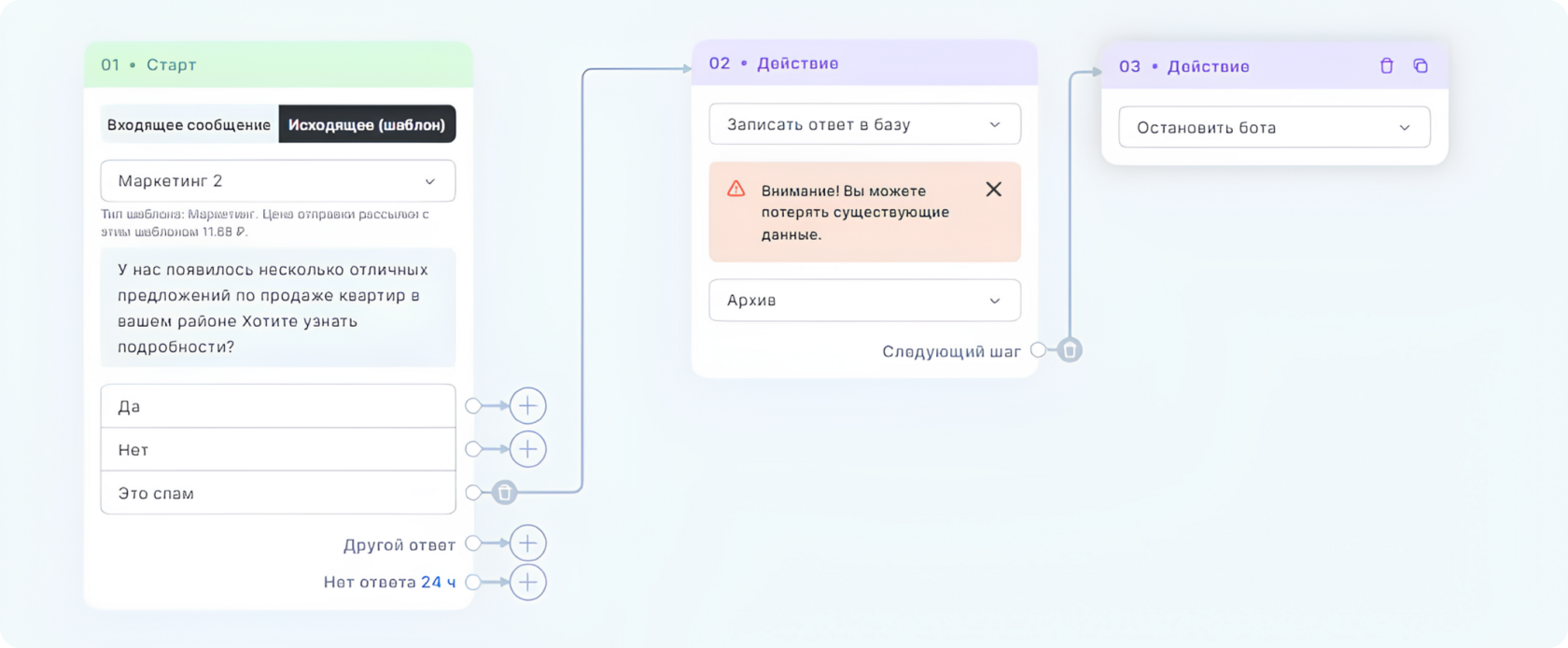Add step for "Другой ответ" branch

(527, 543)
